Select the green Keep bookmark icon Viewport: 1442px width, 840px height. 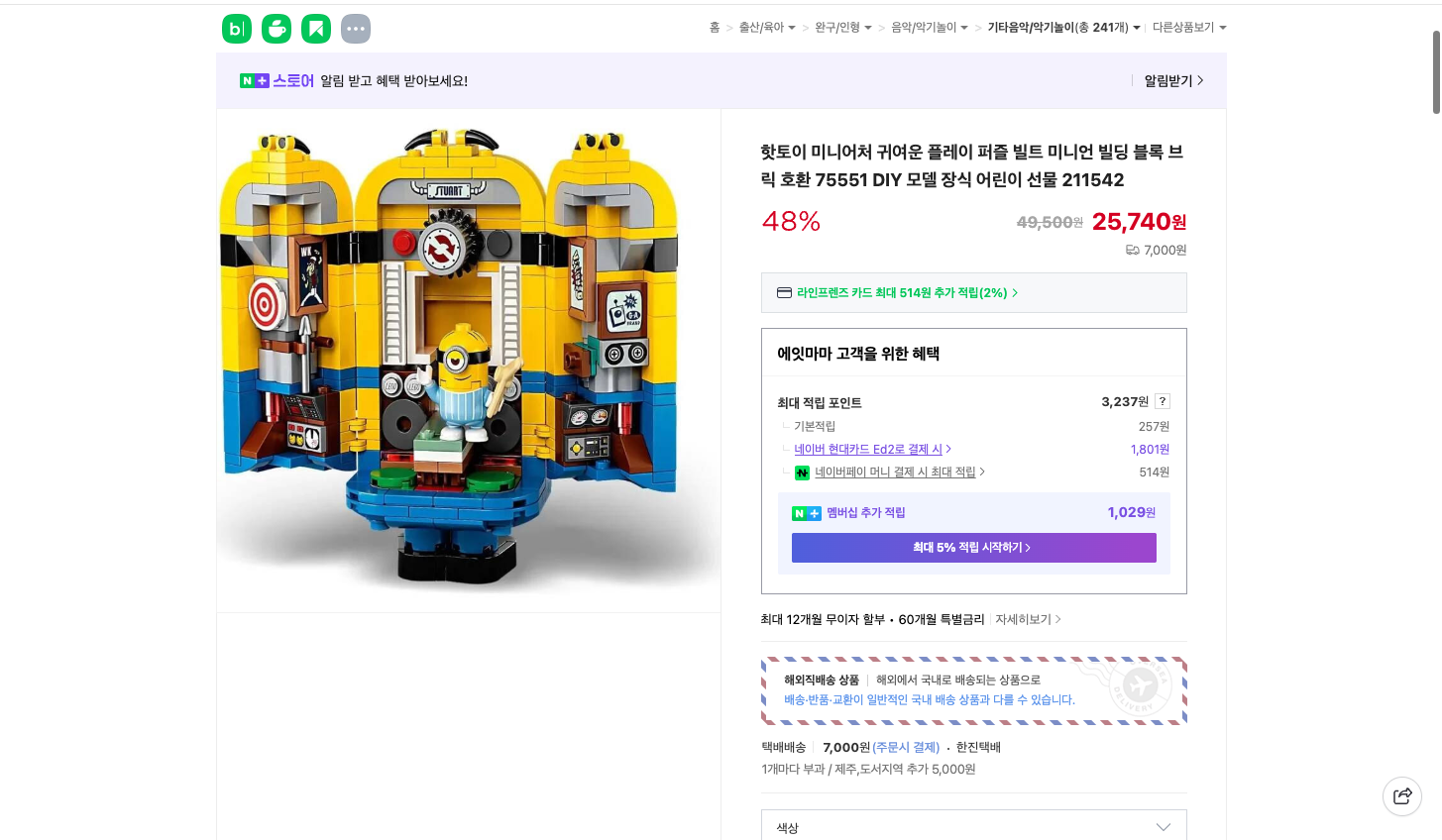pos(316,28)
